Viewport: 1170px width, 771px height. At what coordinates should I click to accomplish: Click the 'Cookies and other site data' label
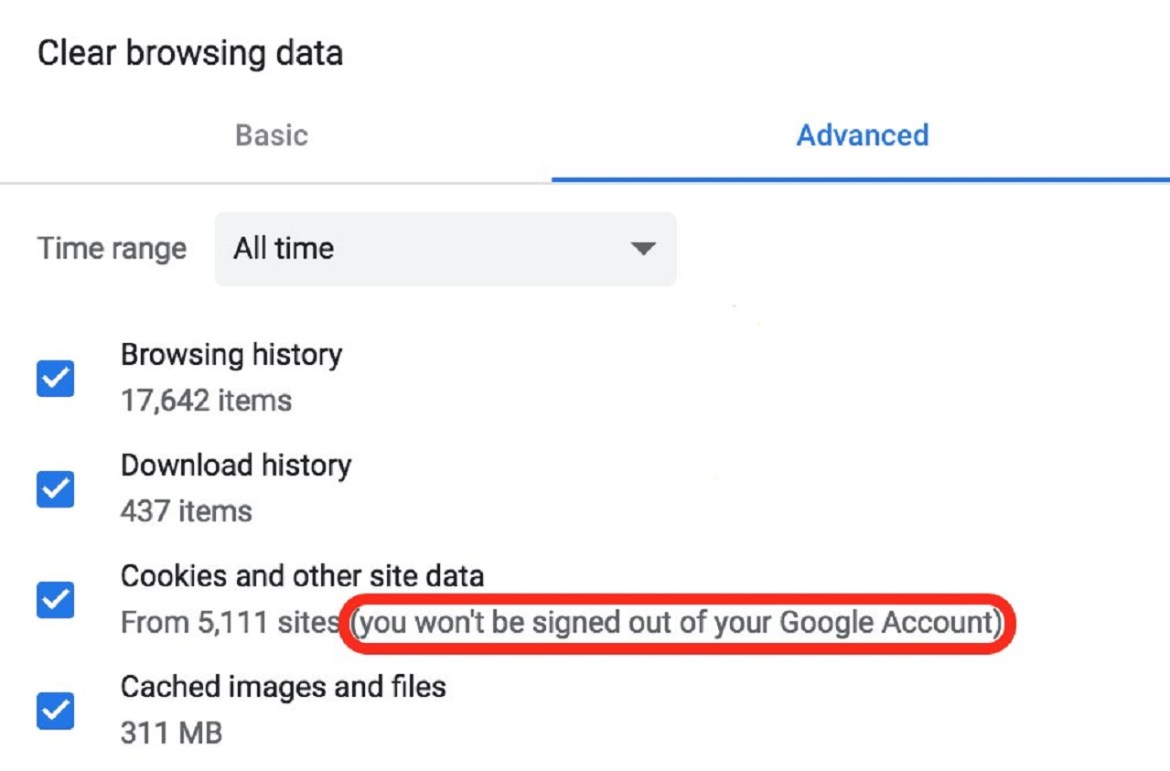point(302,576)
